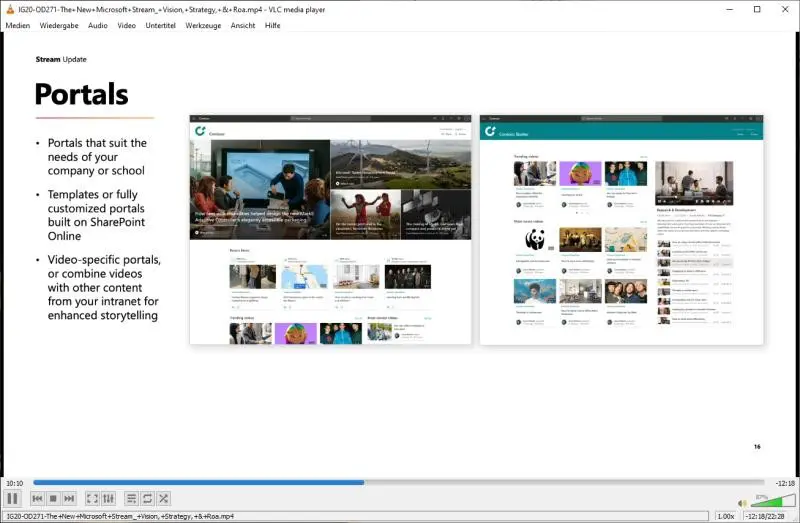
Task: Open the Wiedergabe menu
Action: (x=59, y=25)
